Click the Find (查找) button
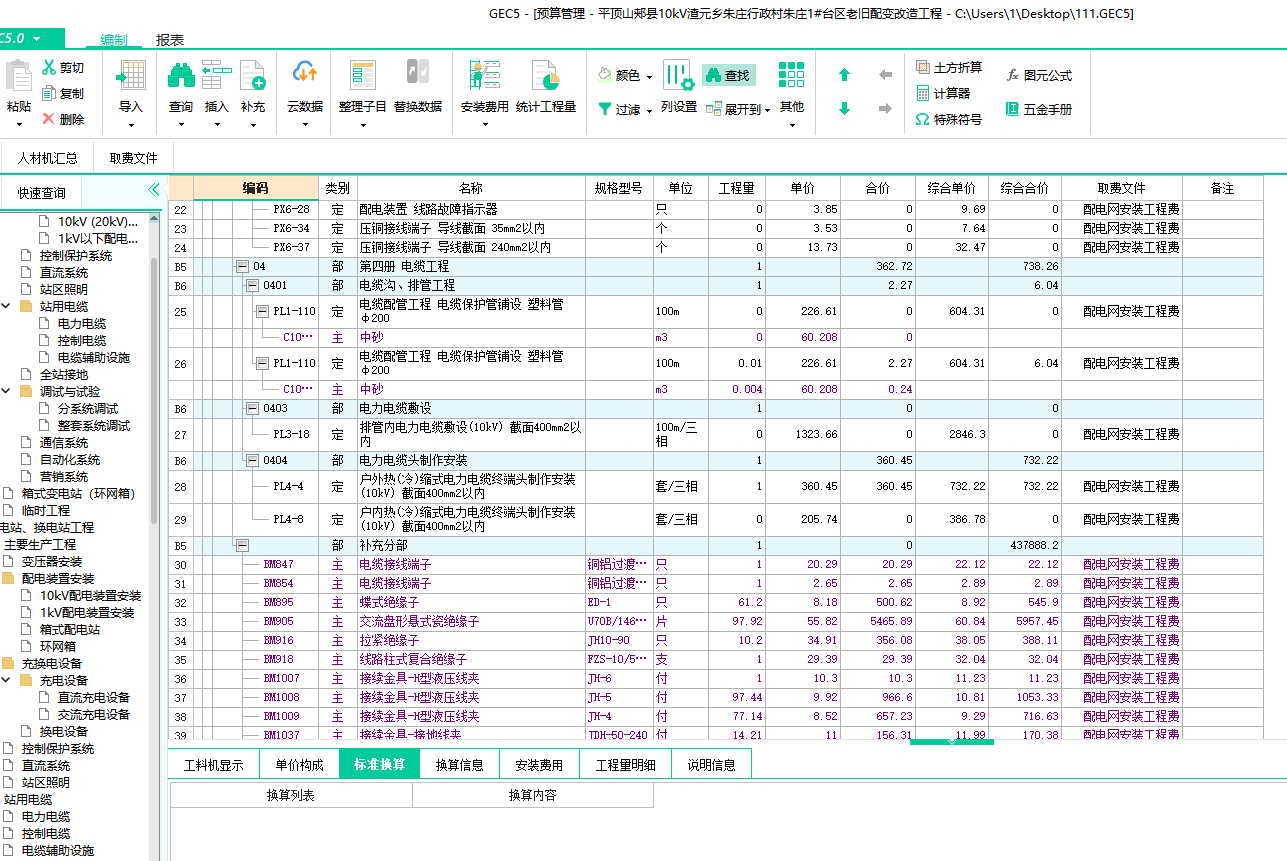The width and height of the screenshot is (1287, 861). coord(727,75)
